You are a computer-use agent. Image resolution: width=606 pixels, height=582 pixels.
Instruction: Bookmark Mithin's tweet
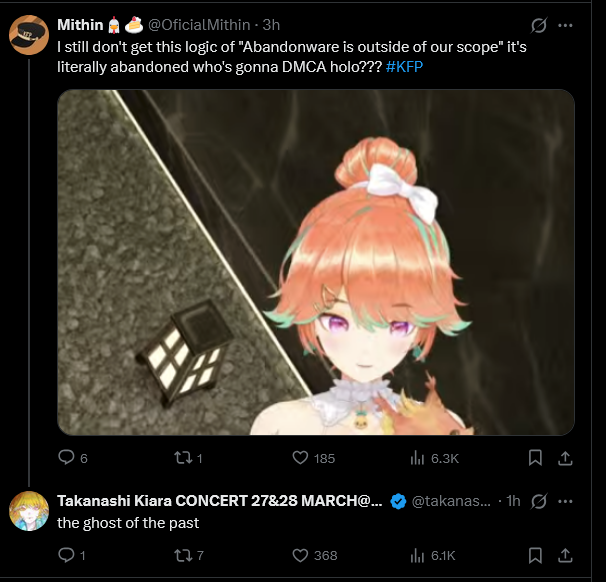coord(535,458)
